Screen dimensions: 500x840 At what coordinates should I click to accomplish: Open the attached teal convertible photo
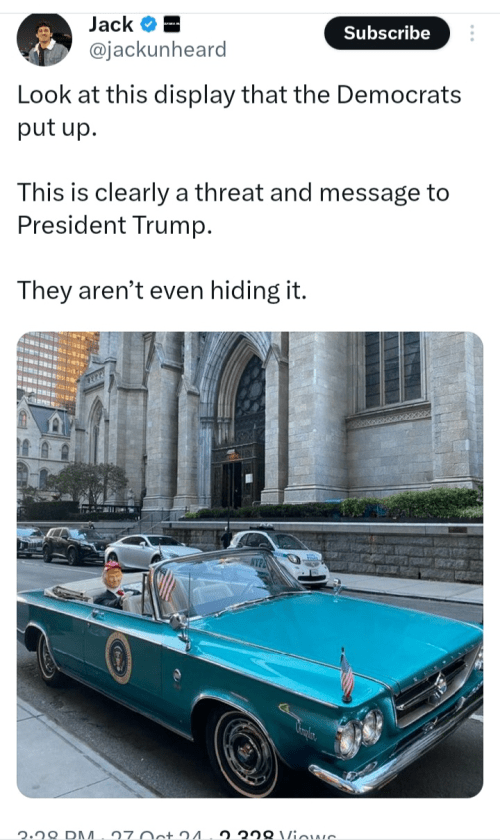pyautogui.click(x=250, y=565)
